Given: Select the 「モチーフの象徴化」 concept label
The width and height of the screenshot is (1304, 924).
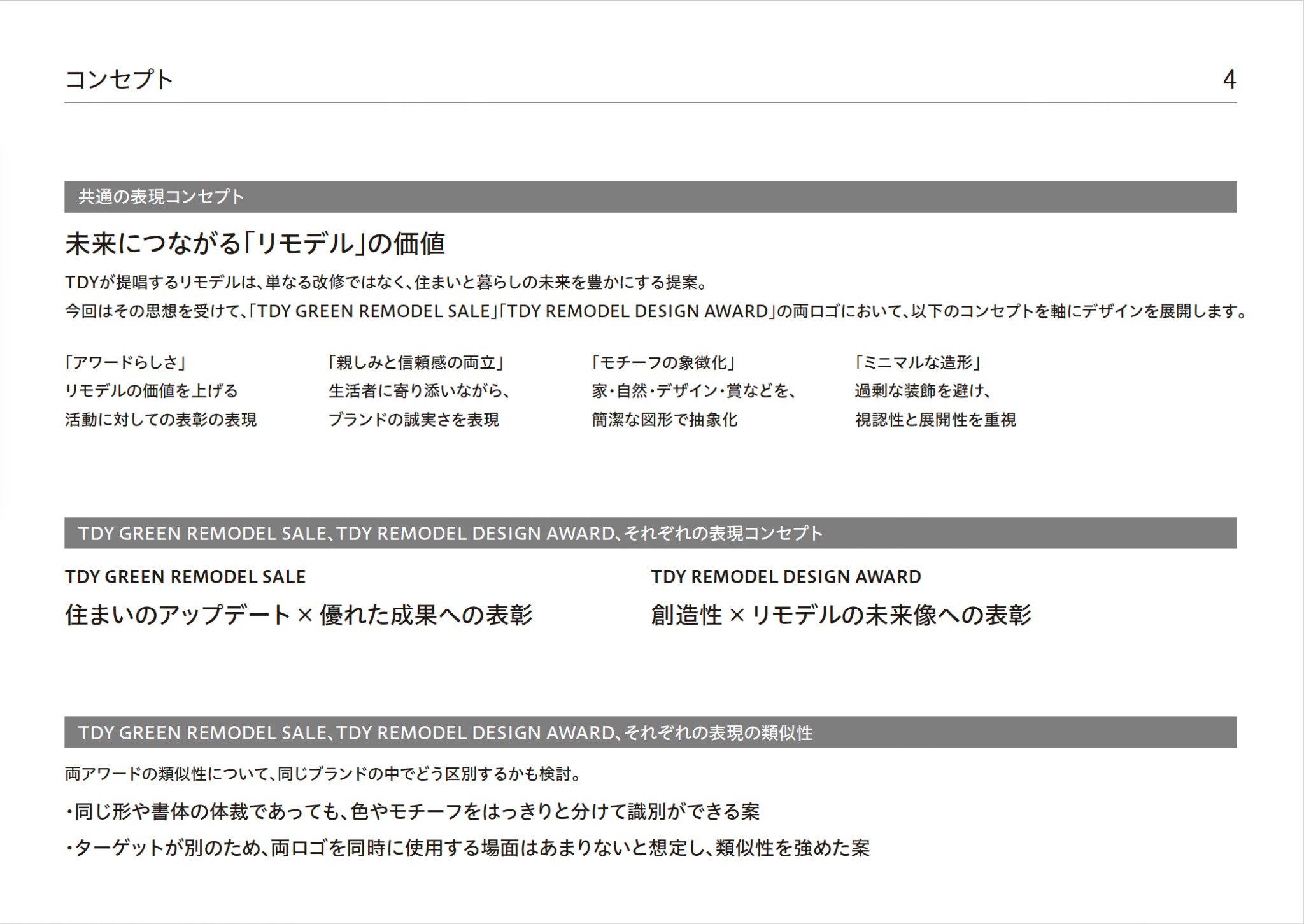Looking at the screenshot, I should pos(663,362).
